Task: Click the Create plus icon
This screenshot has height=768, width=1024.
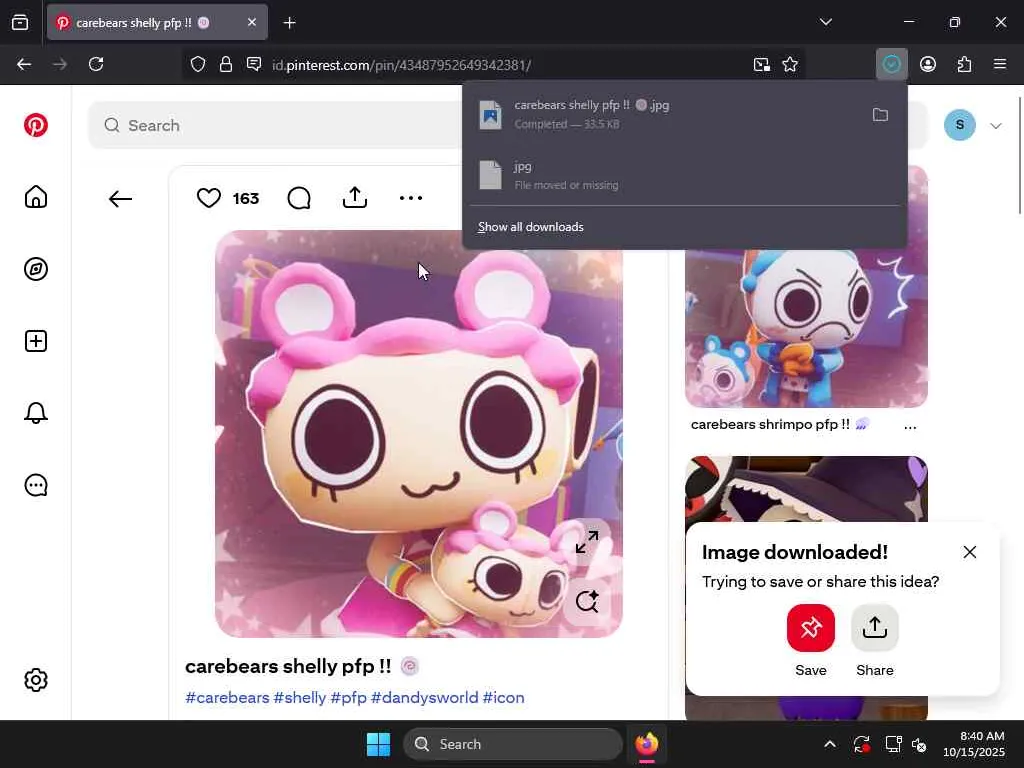Action: 36,341
